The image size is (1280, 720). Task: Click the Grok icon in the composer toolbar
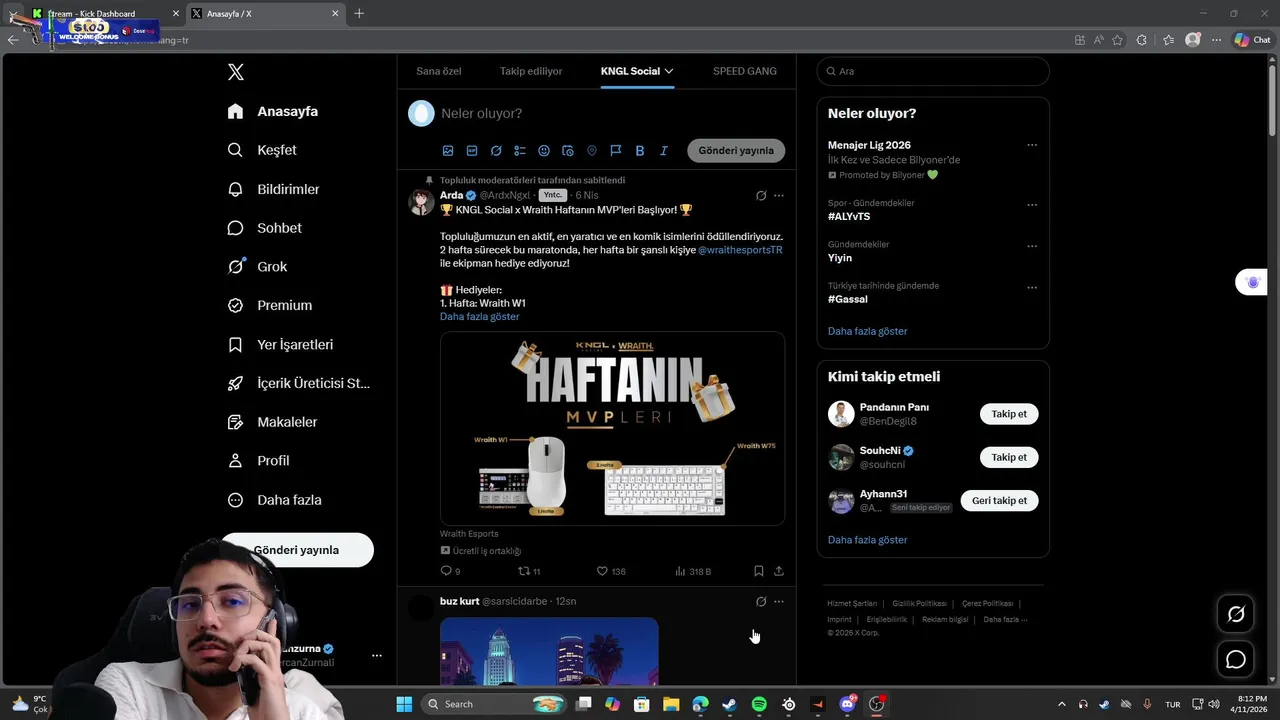[496, 151]
